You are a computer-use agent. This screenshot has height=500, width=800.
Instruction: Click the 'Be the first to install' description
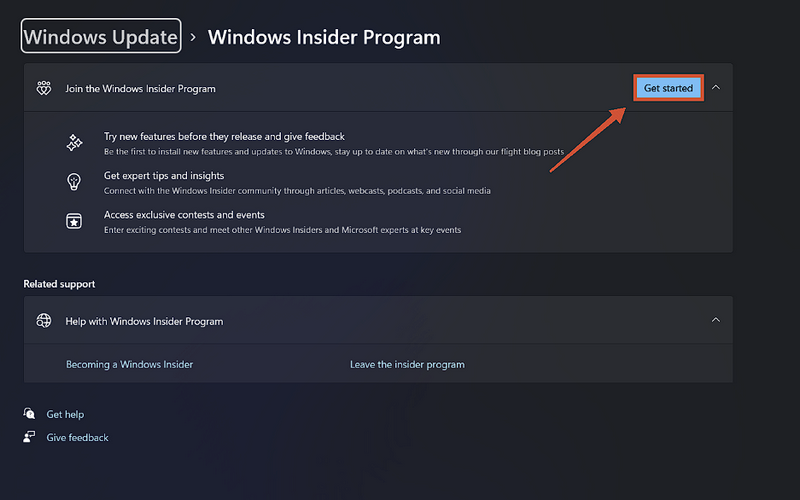[334, 152]
